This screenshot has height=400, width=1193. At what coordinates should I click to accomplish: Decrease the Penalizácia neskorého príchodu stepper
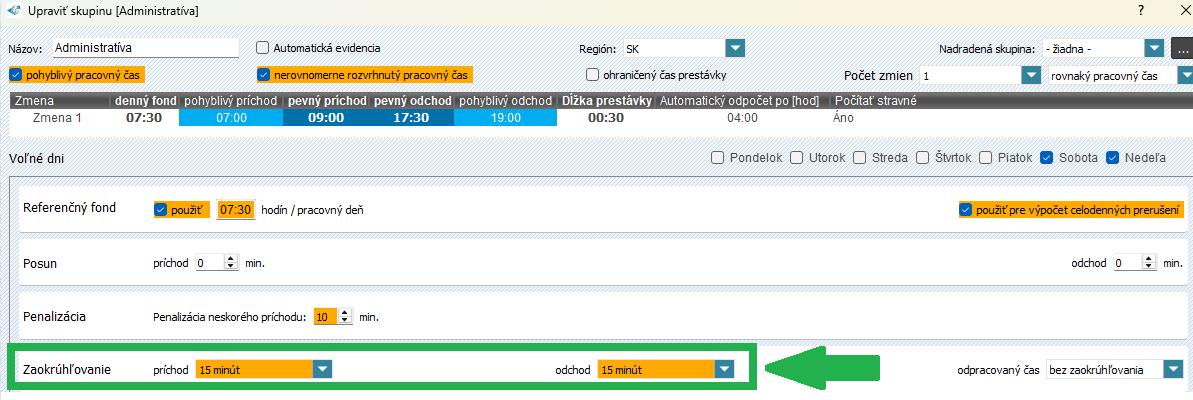point(347,321)
